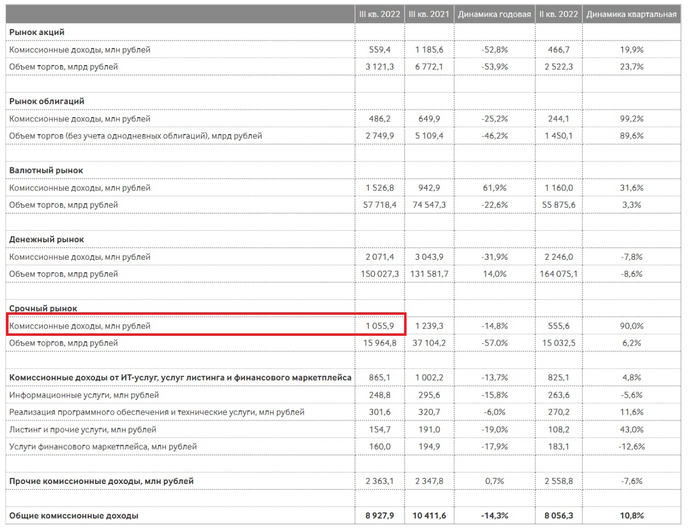This screenshot has height=531, width=700.
Task: Click the "Валютный рынок" section heading
Action: coord(45,170)
